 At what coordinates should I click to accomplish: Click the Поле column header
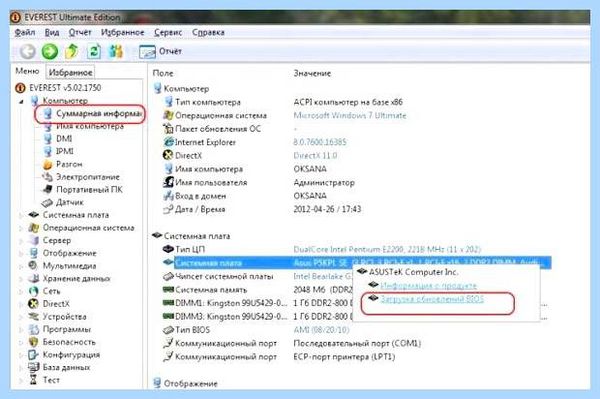(x=163, y=73)
